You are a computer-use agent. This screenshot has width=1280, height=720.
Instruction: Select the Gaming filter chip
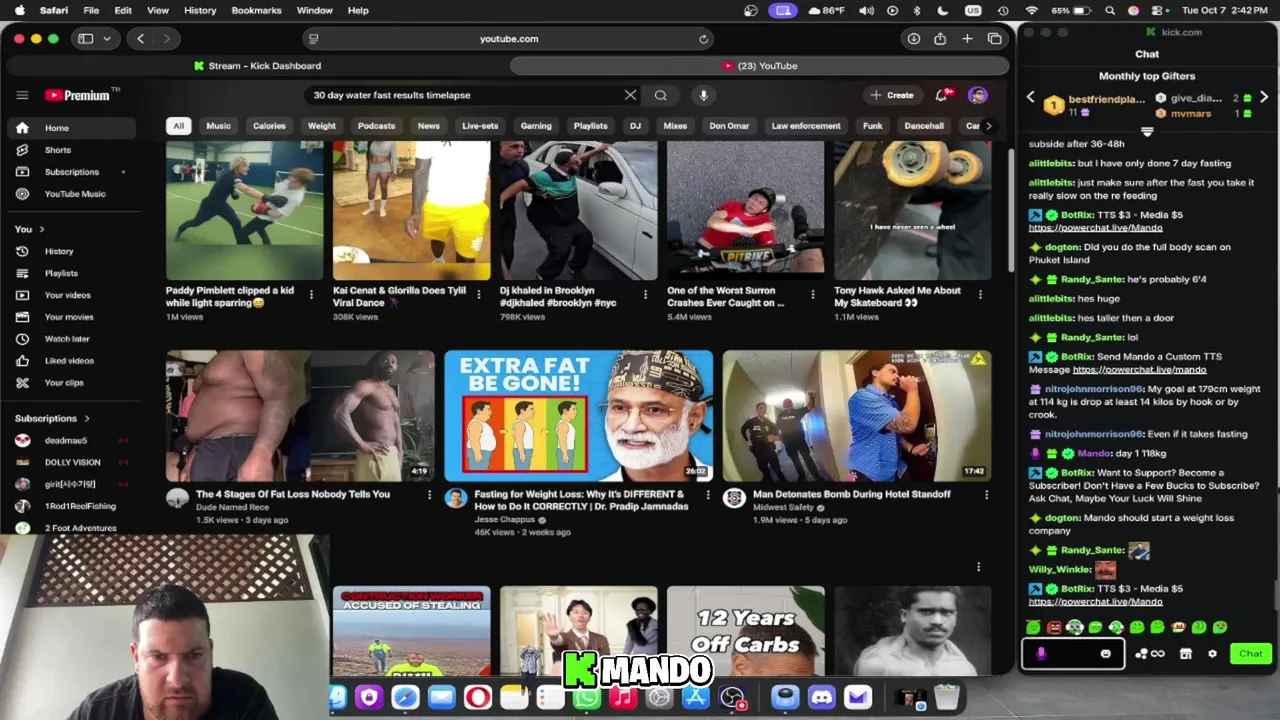point(536,126)
